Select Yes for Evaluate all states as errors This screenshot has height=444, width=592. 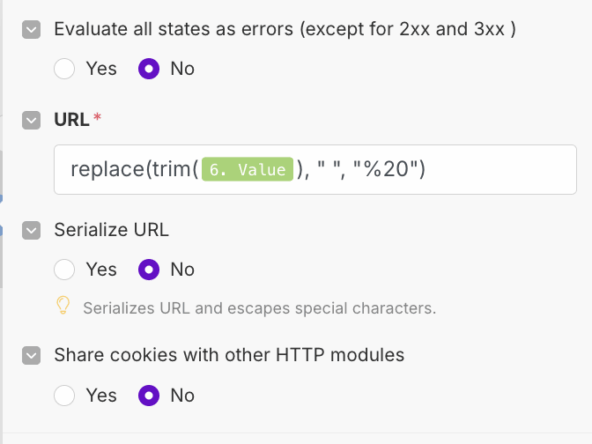click(x=64, y=69)
